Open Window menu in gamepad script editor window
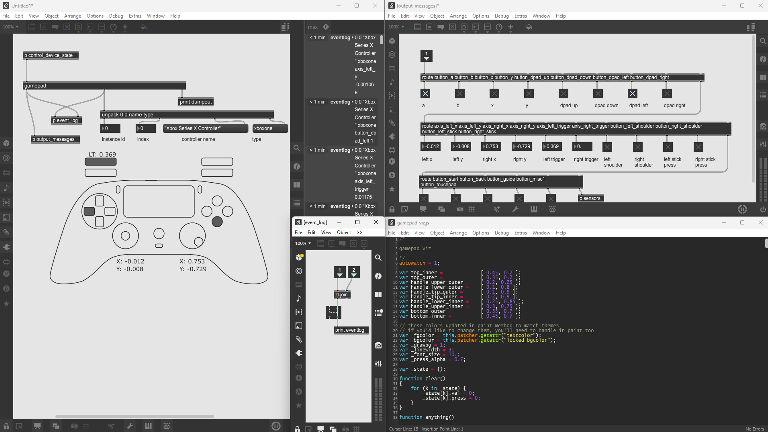 click(541, 233)
